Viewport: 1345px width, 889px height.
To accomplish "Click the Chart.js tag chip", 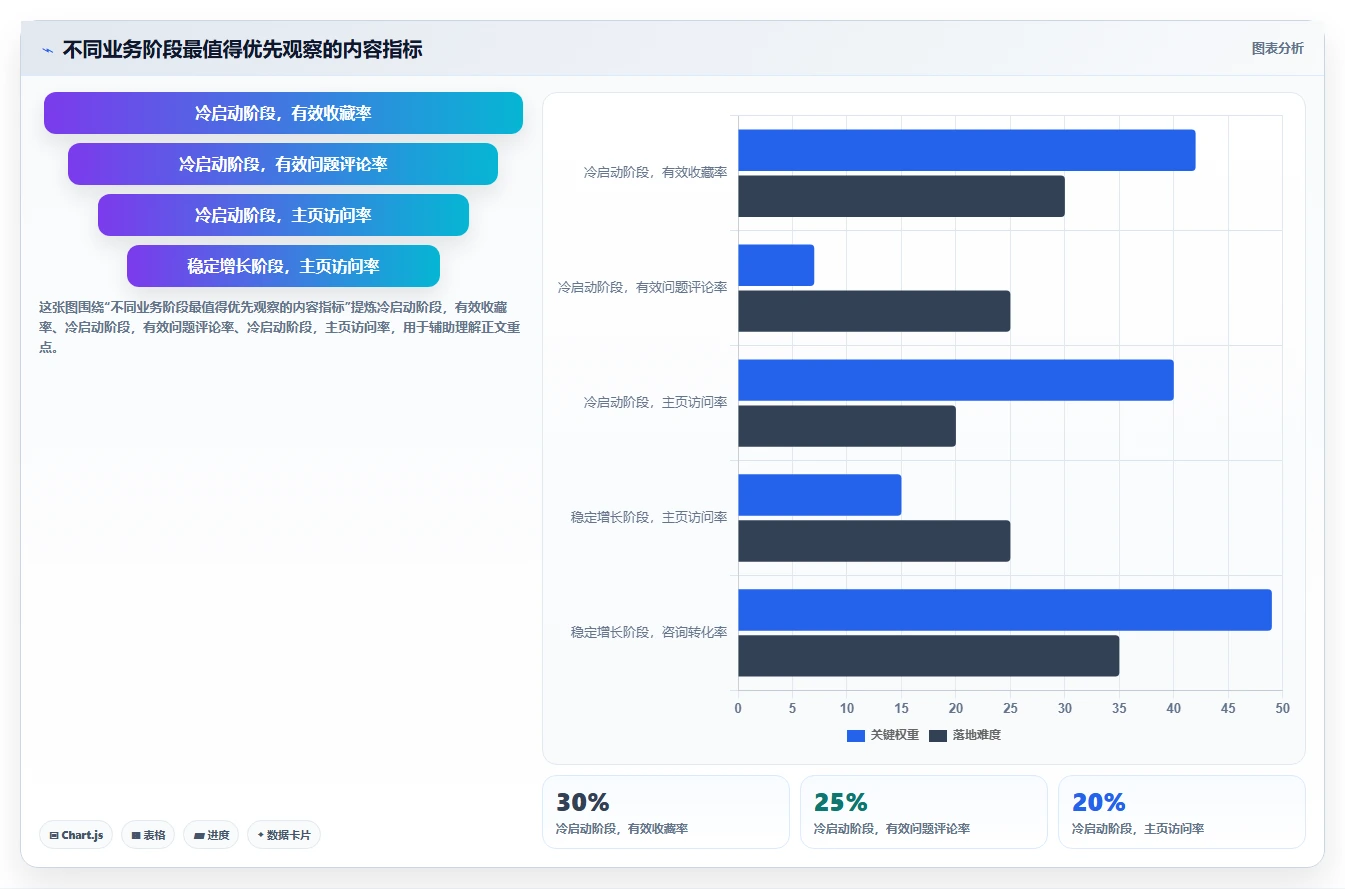I will (x=76, y=835).
